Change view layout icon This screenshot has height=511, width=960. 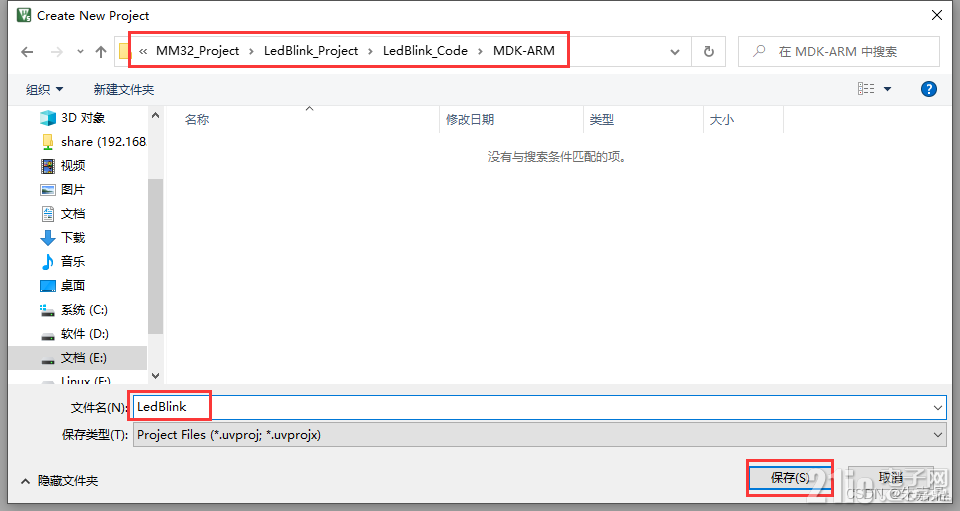[x=866, y=89]
